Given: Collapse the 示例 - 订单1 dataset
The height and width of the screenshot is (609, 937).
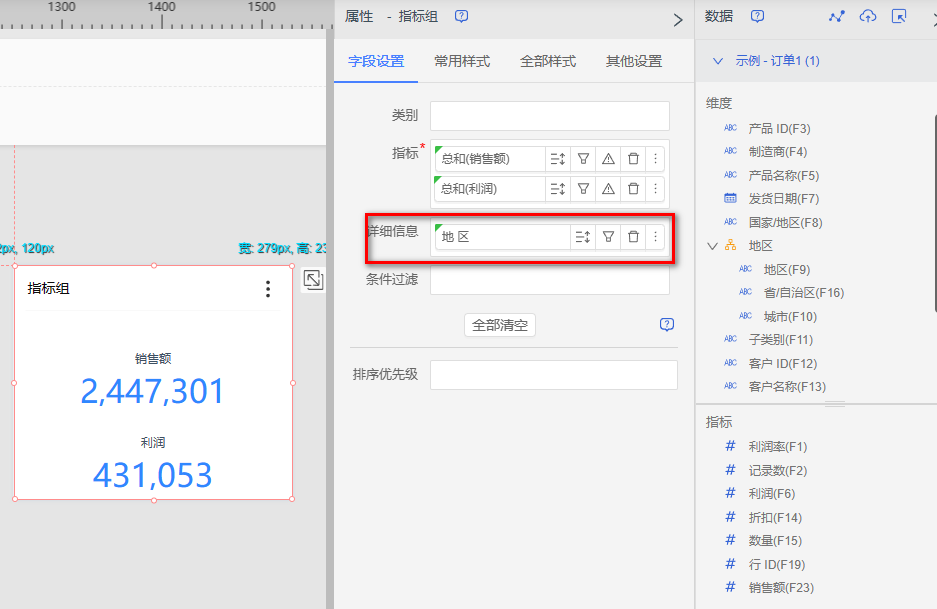Looking at the screenshot, I should (717, 61).
